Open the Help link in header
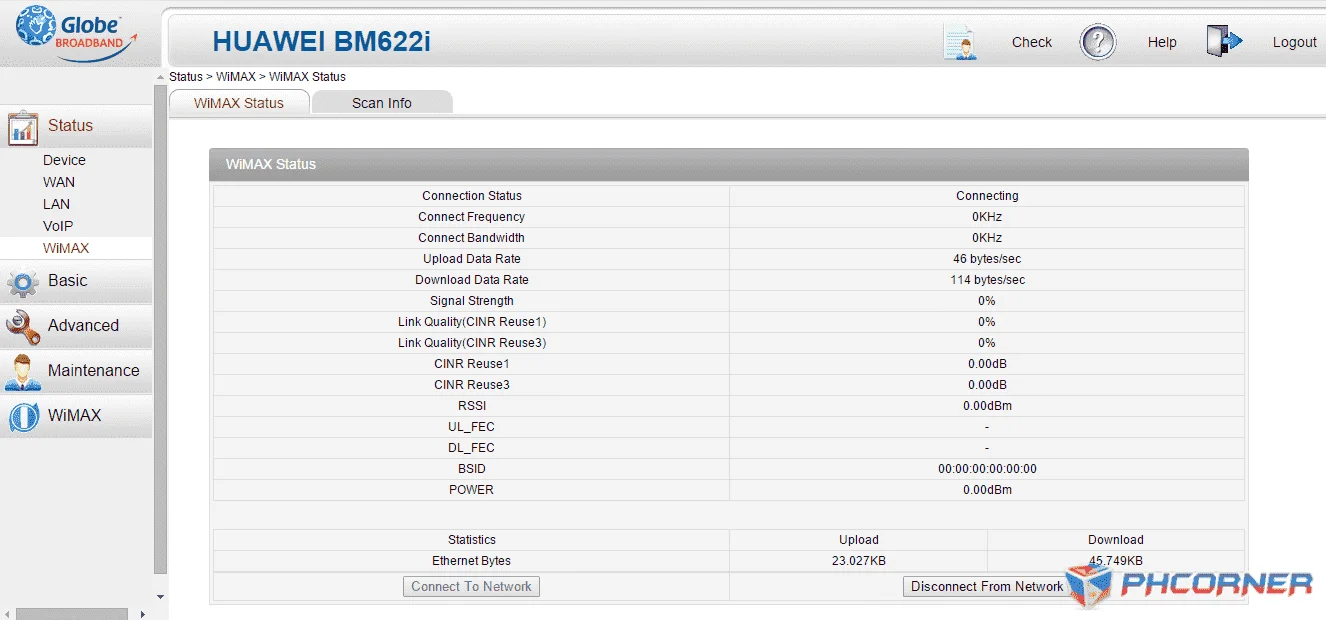The image size is (1326, 620). (1162, 42)
